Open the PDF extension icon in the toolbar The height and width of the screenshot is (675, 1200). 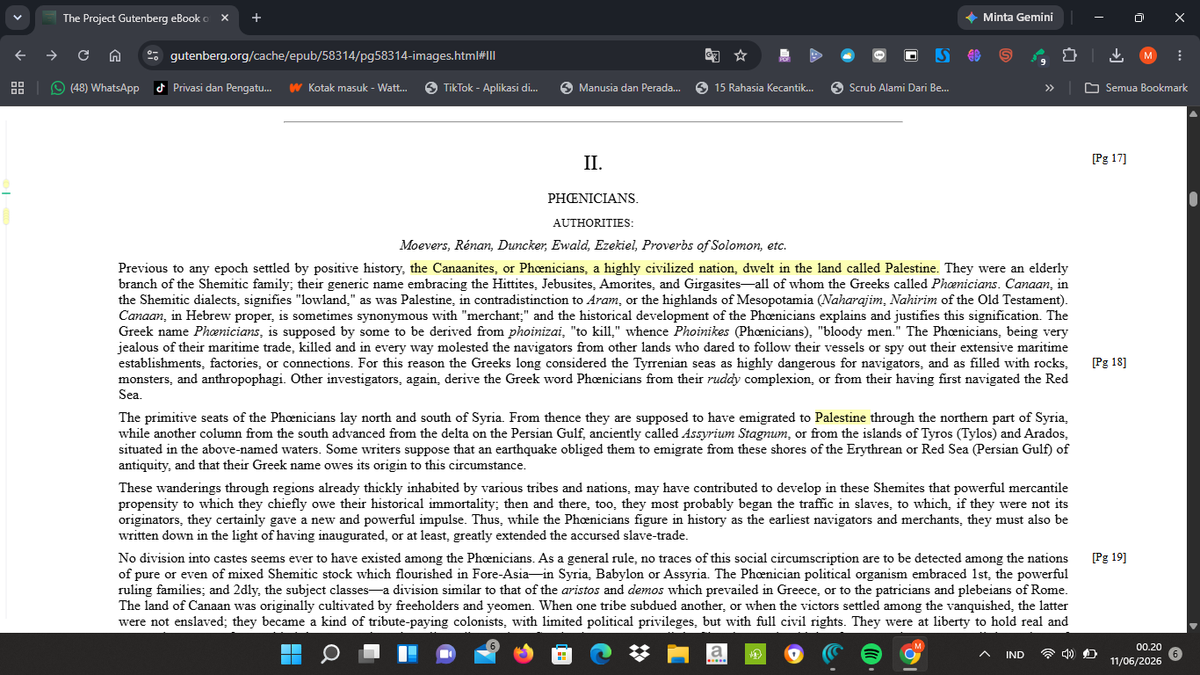pos(785,55)
